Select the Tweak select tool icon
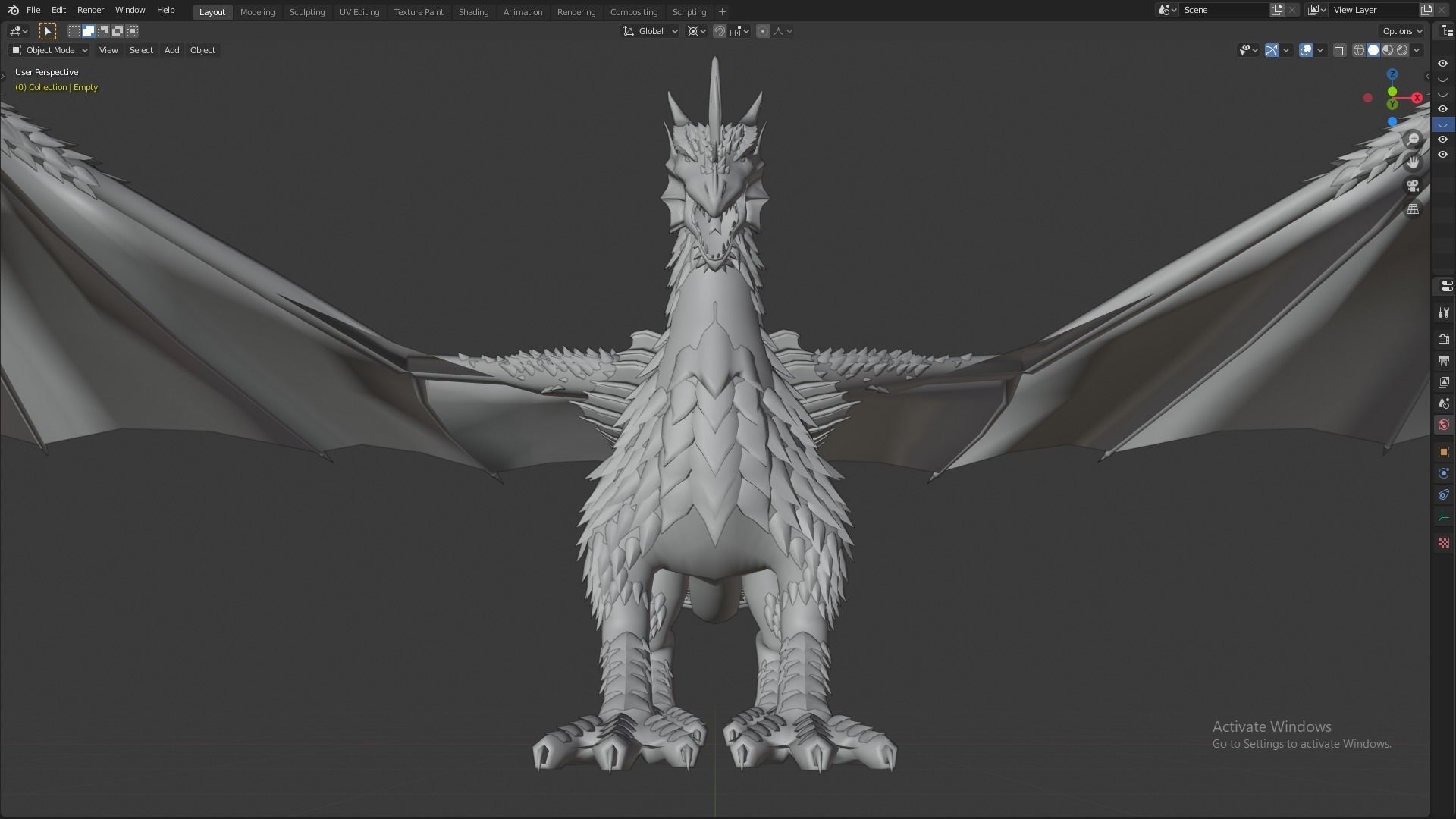 pos(47,31)
